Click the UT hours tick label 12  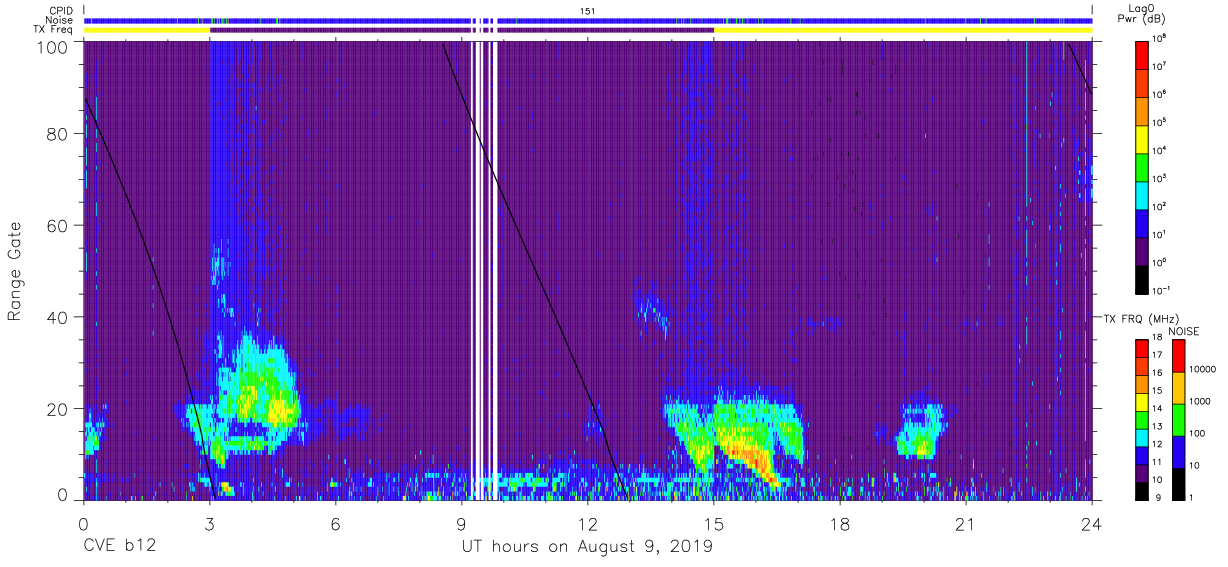click(x=588, y=523)
